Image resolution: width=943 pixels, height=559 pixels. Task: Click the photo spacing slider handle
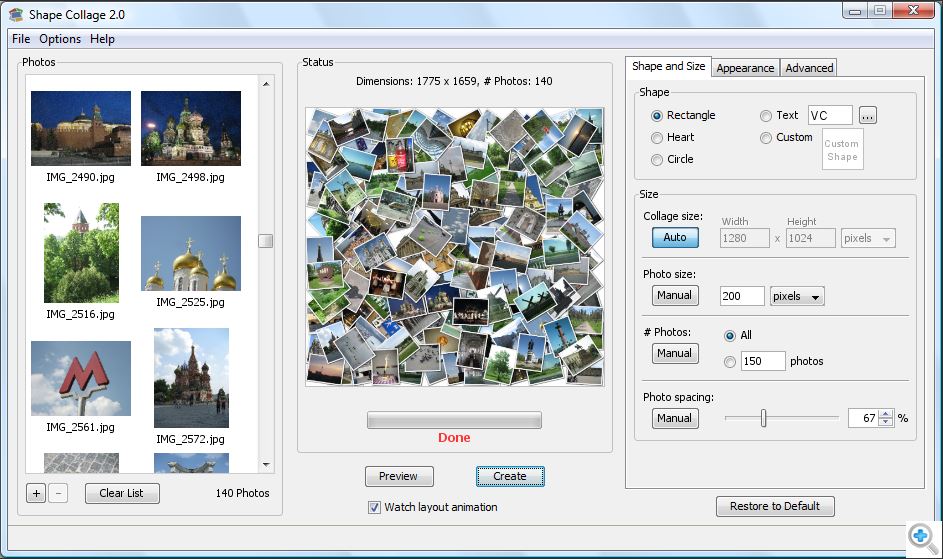point(763,418)
